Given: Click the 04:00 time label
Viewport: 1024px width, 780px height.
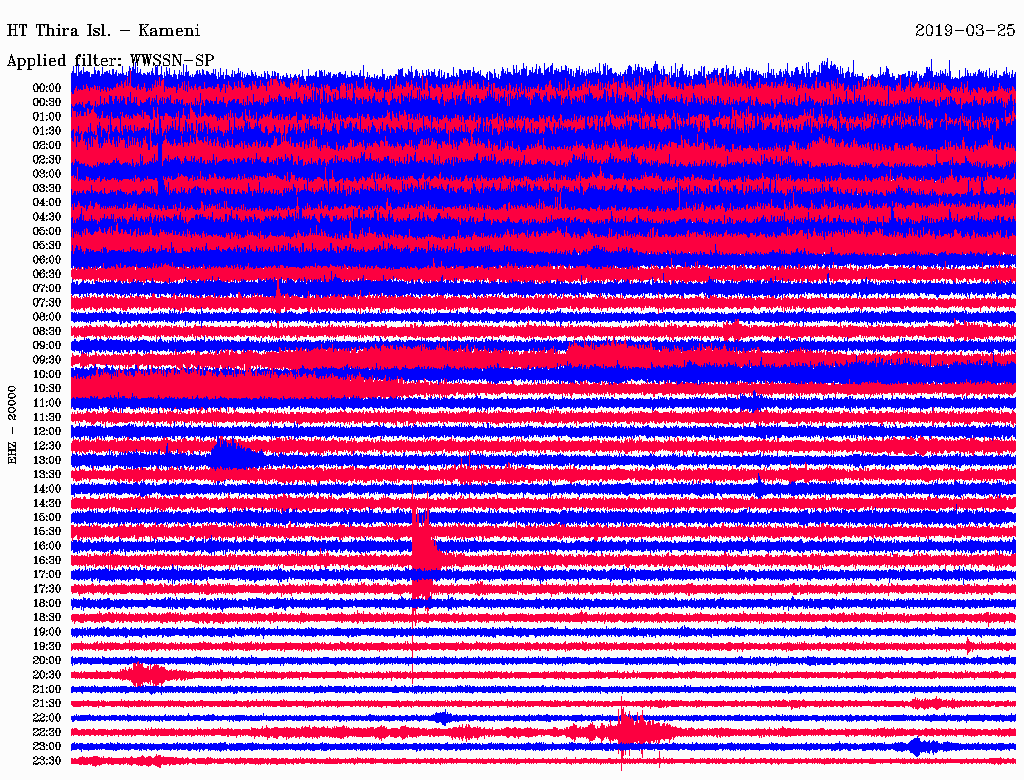Looking at the screenshot, I should pyautogui.click(x=47, y=203).
